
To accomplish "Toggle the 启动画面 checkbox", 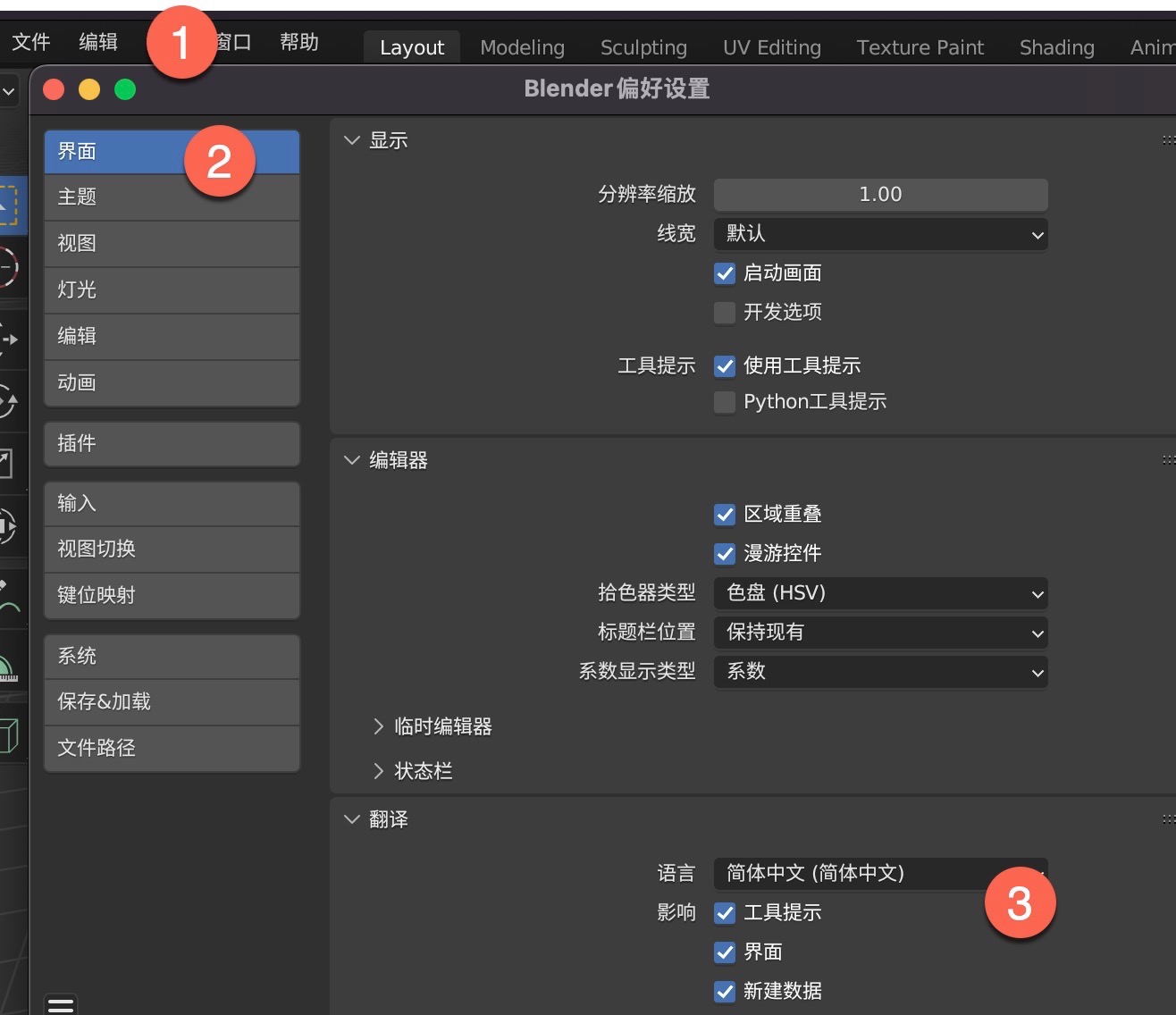I will pos(725,273).
